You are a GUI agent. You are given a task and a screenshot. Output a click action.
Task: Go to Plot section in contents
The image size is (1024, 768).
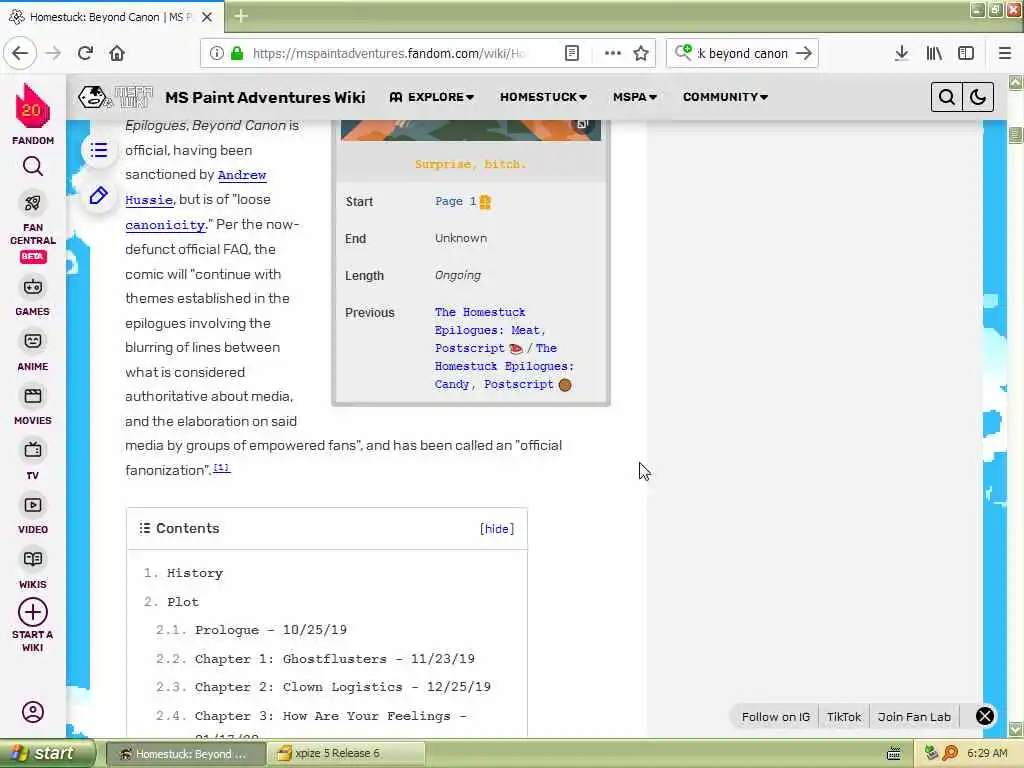tap(183, 601)
